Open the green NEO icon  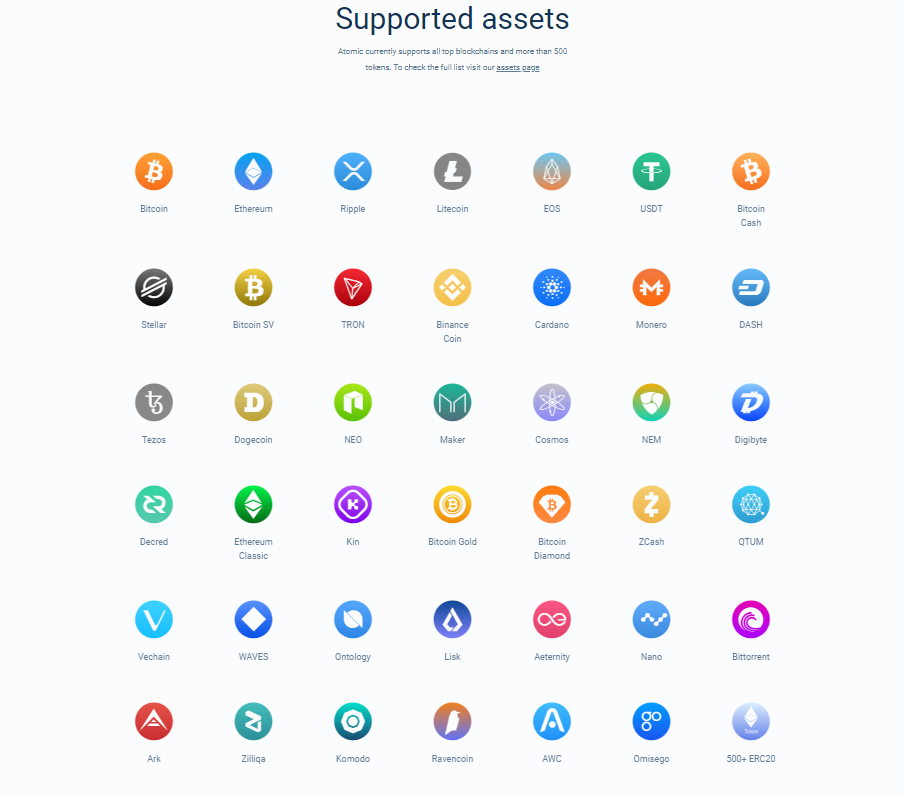pyautogui.click(x=352, y=402)
